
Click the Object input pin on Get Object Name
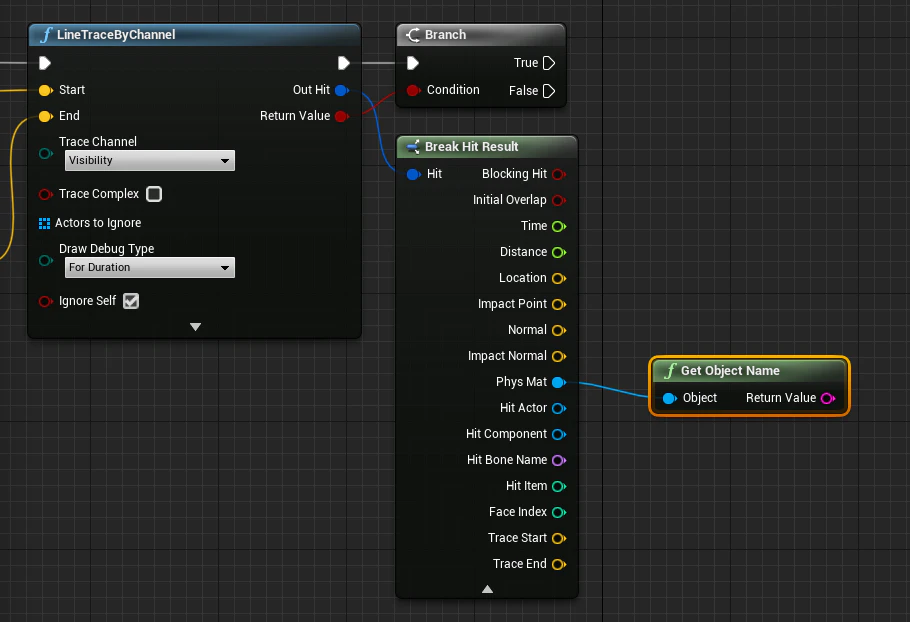(x=670, y=398)
